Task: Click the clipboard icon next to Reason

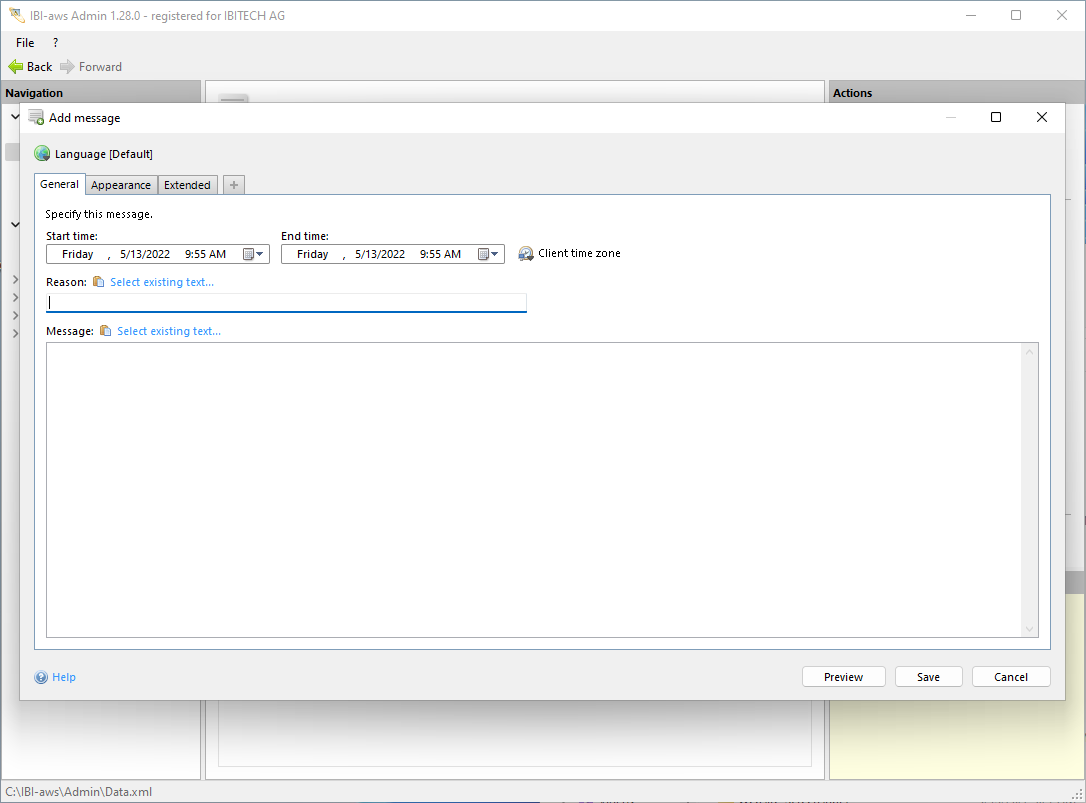Action: (x=98, y=282)
